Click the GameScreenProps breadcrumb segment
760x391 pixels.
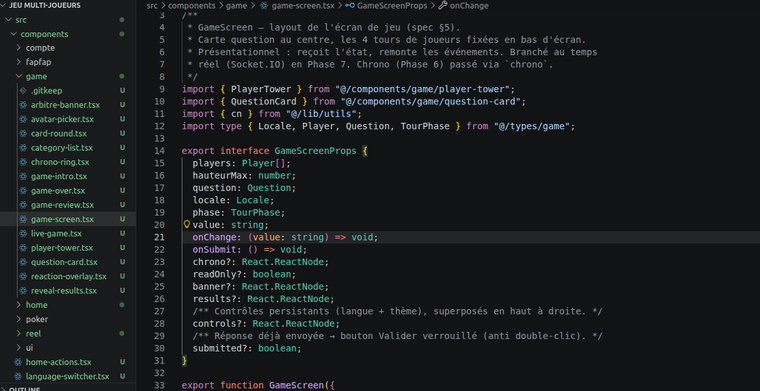[x=392, y=6]
